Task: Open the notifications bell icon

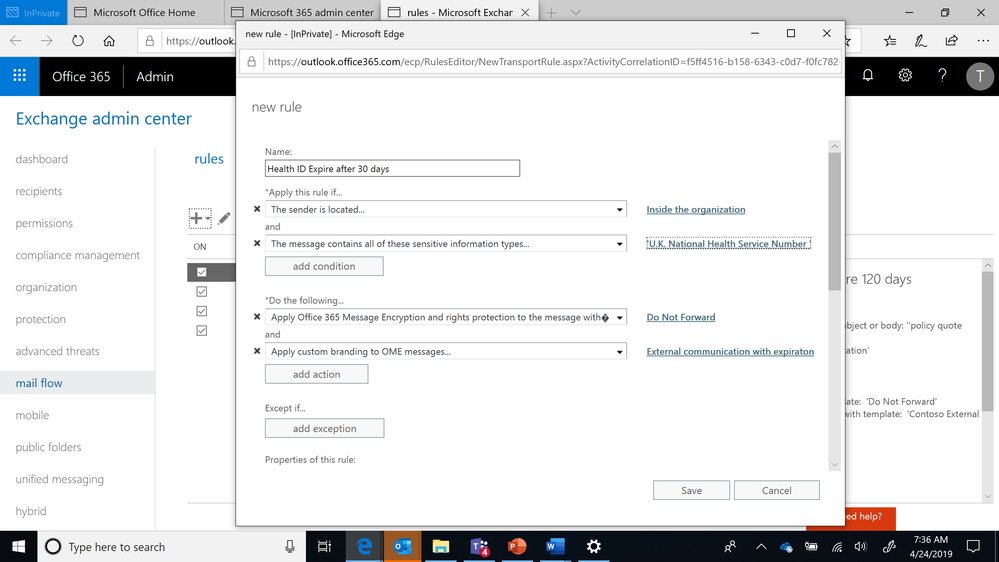Action: tap(868, 75)
